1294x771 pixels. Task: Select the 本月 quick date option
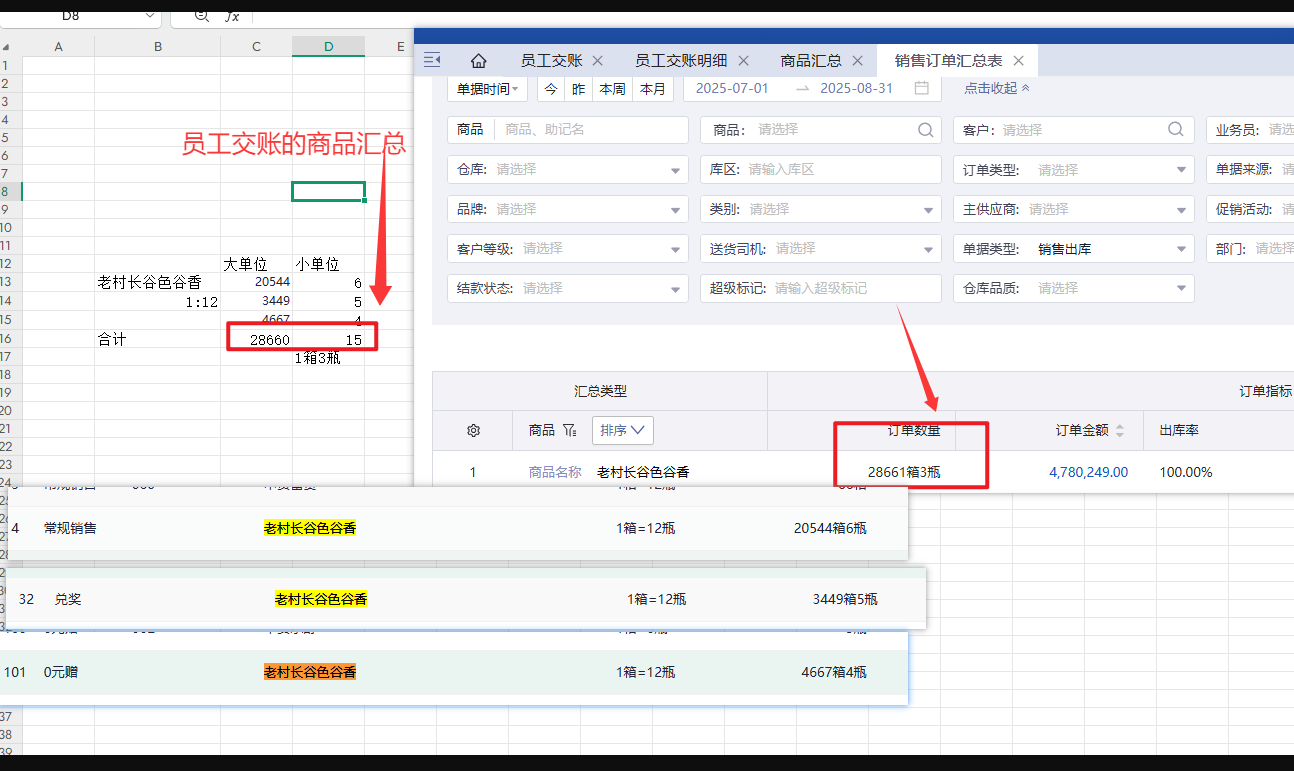tap(652, 89)
